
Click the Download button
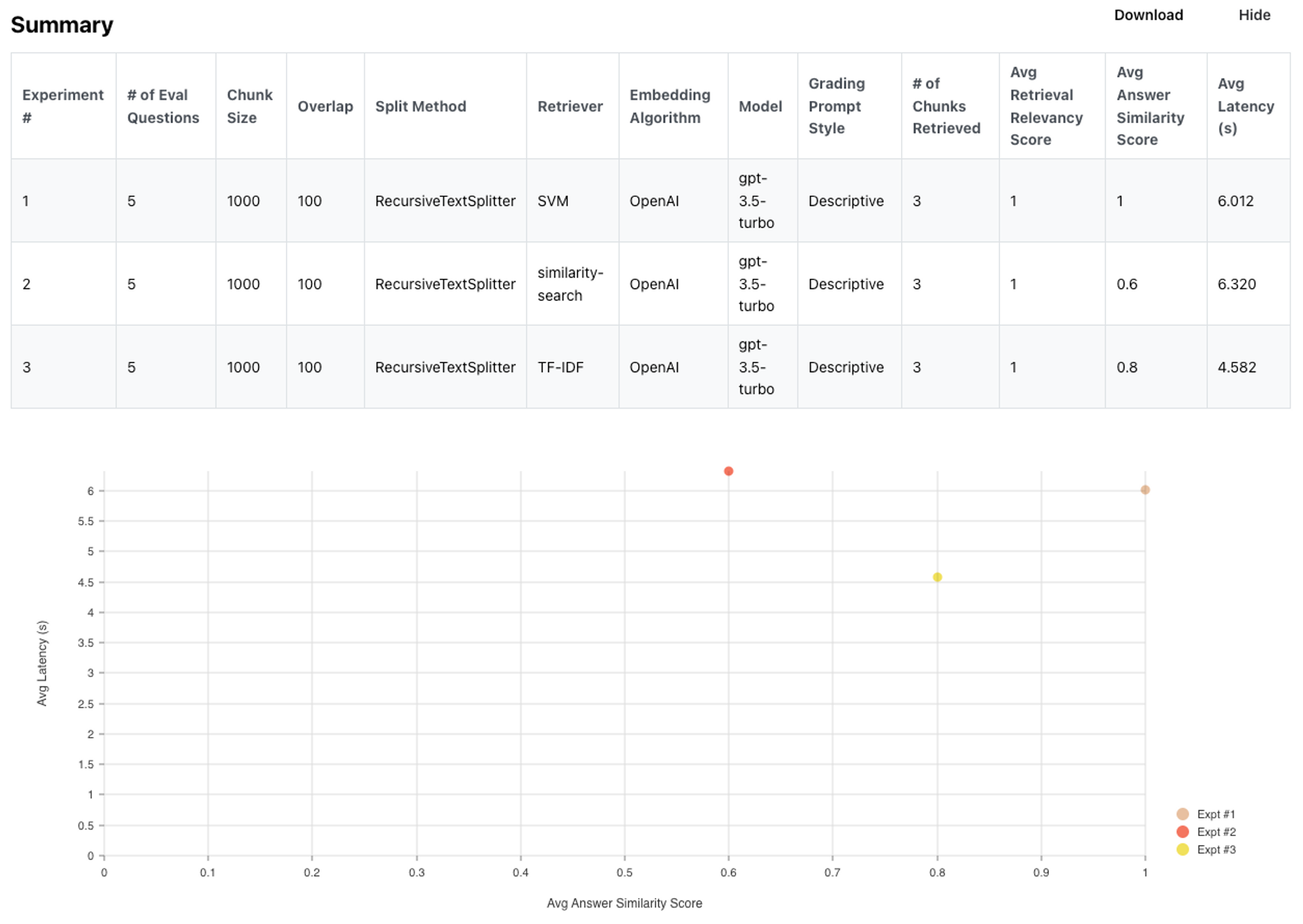(x=1148, y=15)
